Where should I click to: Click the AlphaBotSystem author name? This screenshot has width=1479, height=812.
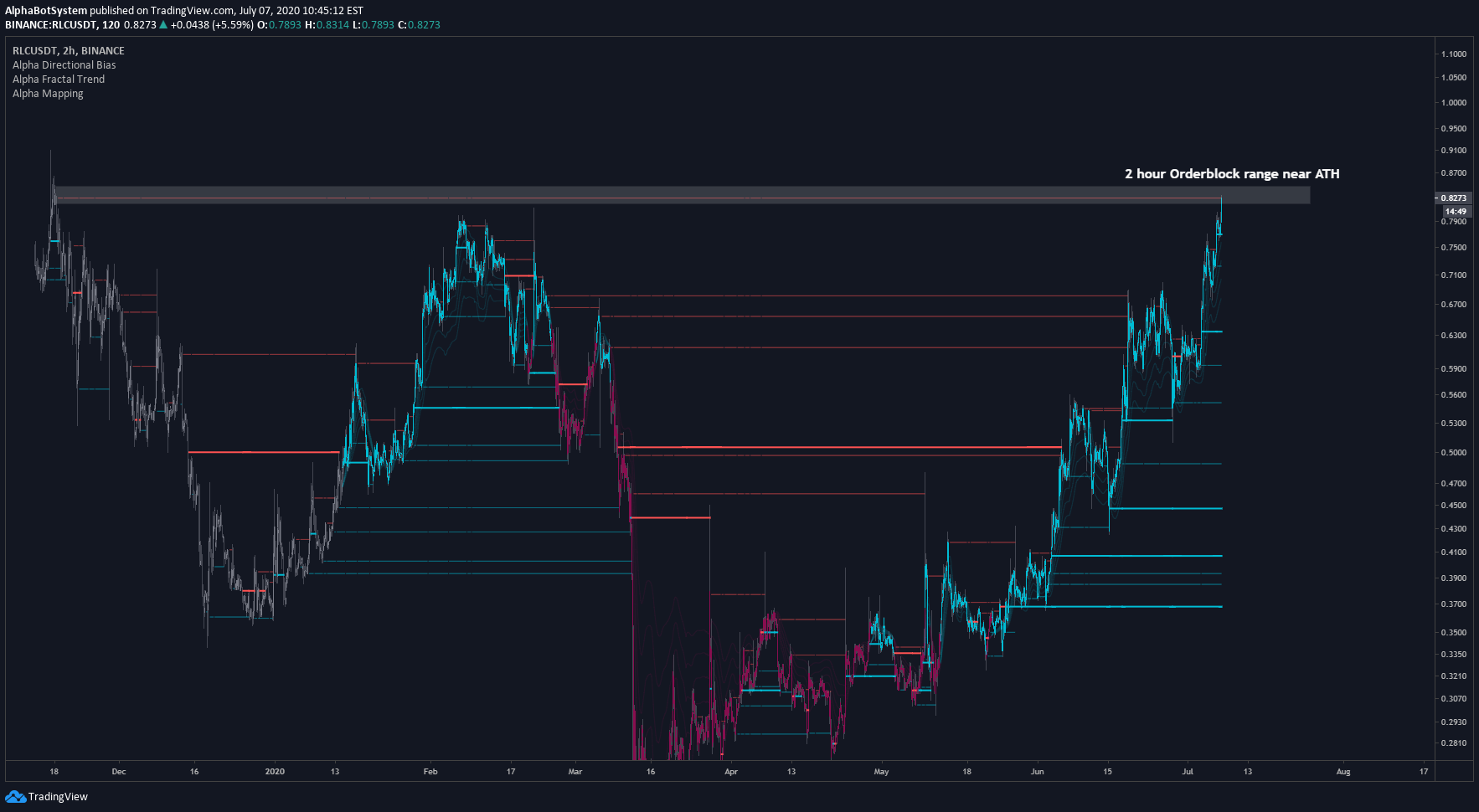tap(46, 11)
